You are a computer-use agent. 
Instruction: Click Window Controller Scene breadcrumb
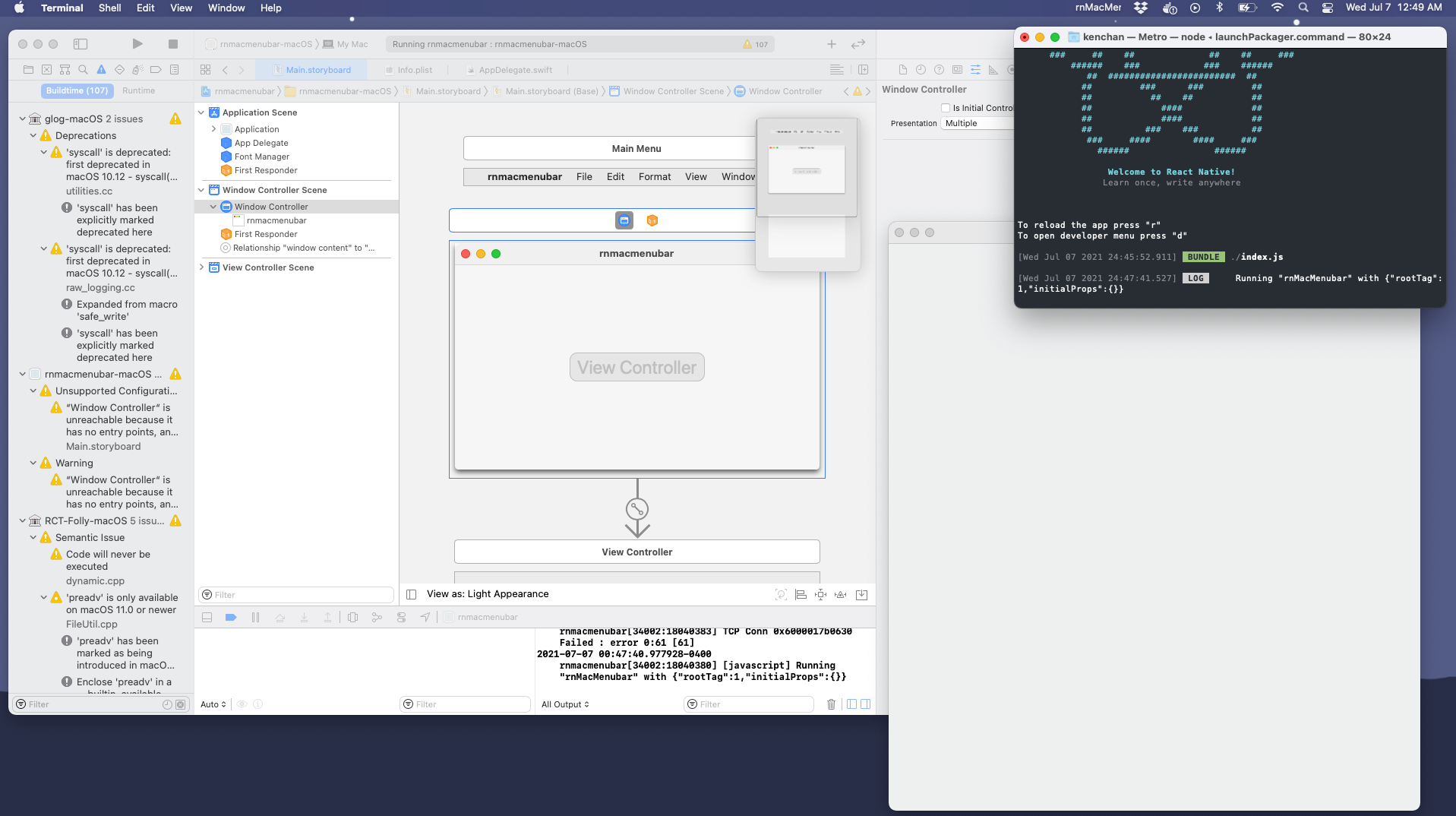click(666, 91)
